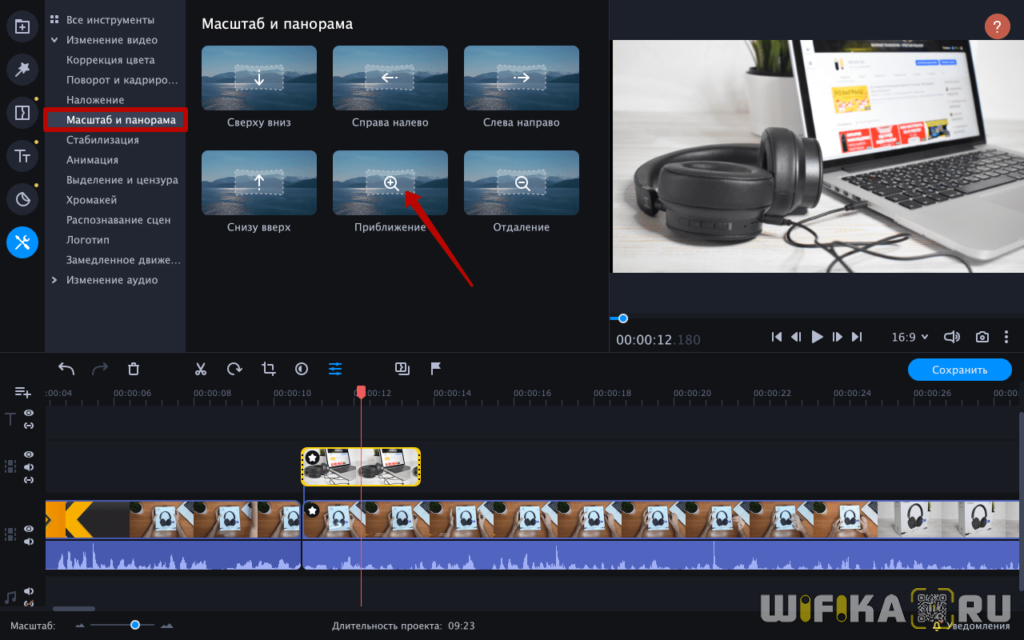Screen dimensions: 1024x640
Task: Open the Titles tab in left sidebar
Action: pyautogui.click(x=22, y=155)
